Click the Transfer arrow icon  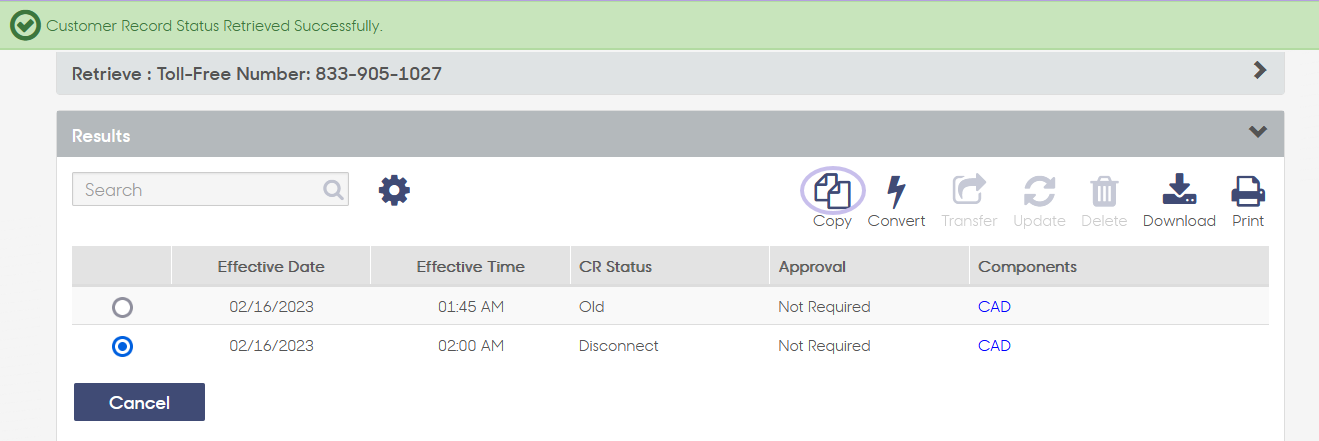969,191
